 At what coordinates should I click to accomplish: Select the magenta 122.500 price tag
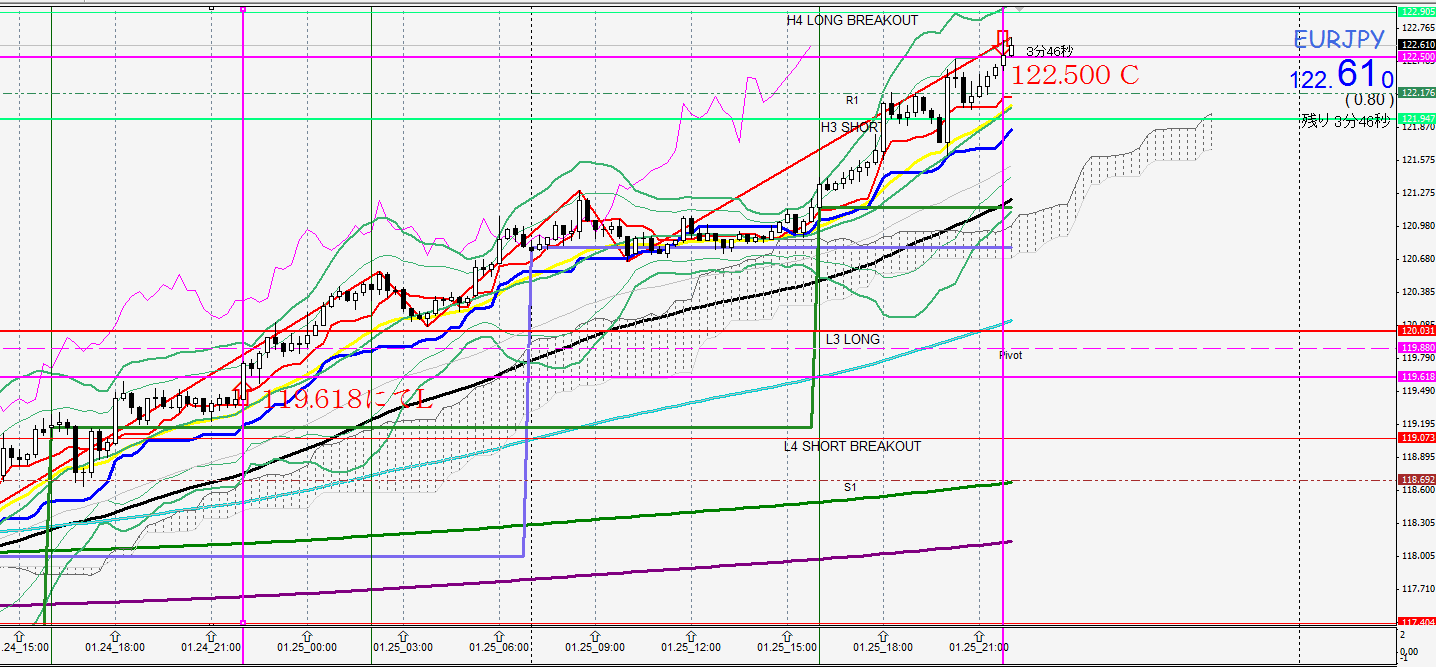[1417, 57]
